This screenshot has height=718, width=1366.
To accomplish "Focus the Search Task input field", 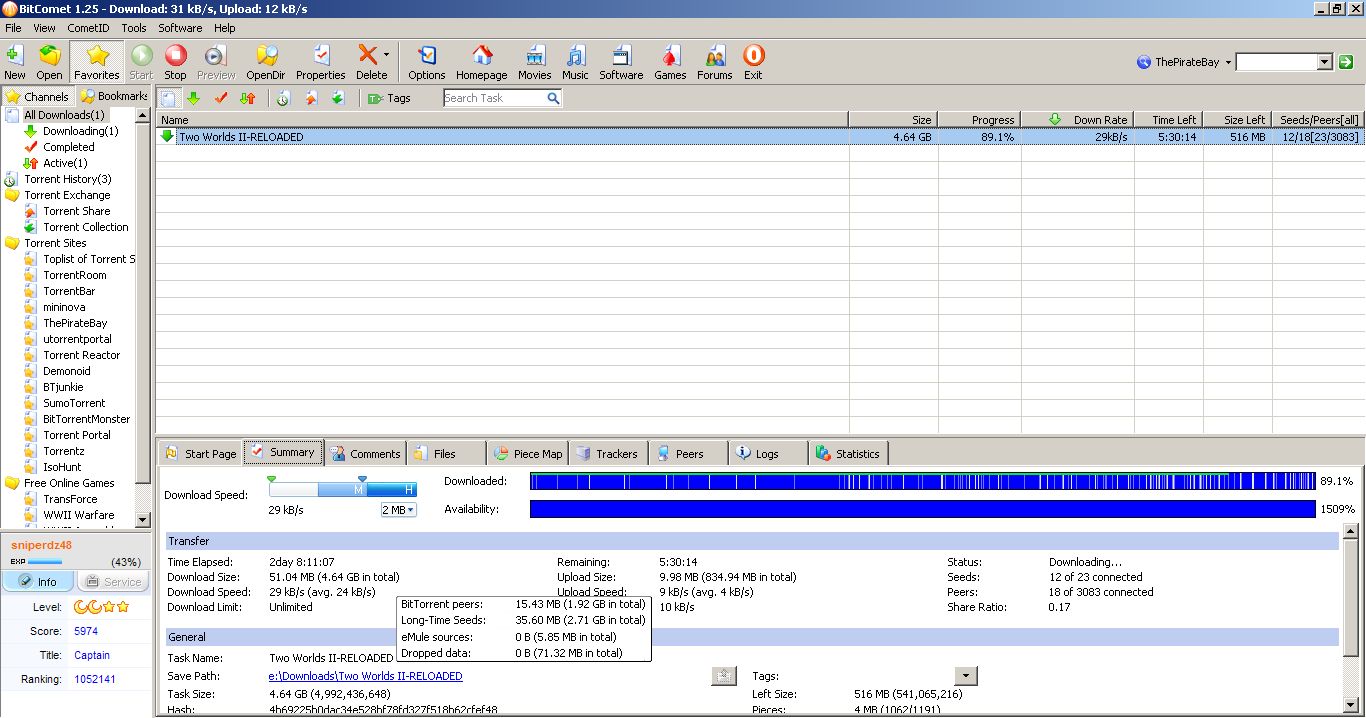I will pyautogui.click(x=494, y=98).
